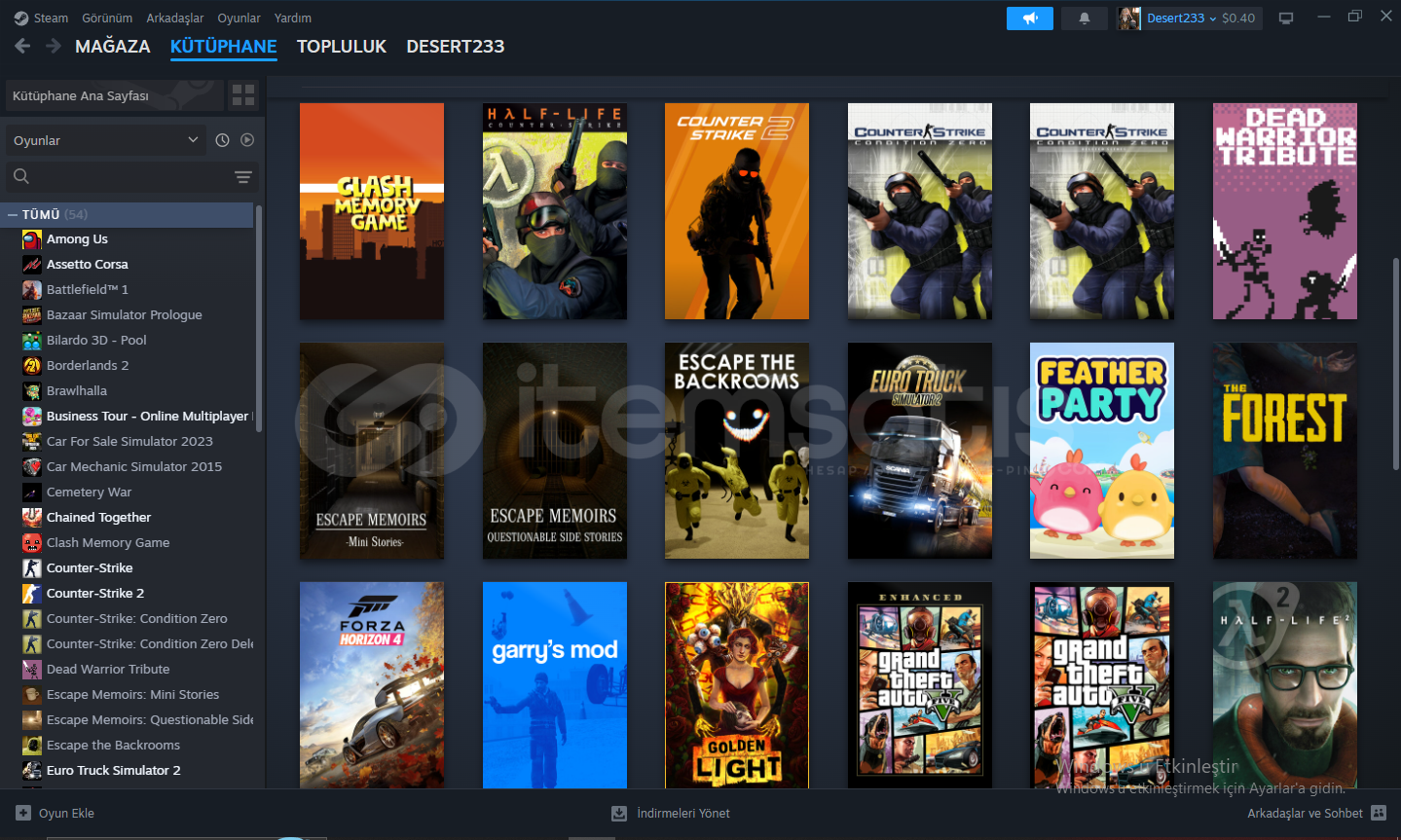
Task: Switch to the MAĞAZA tab
Action: [x=113, y=47]
